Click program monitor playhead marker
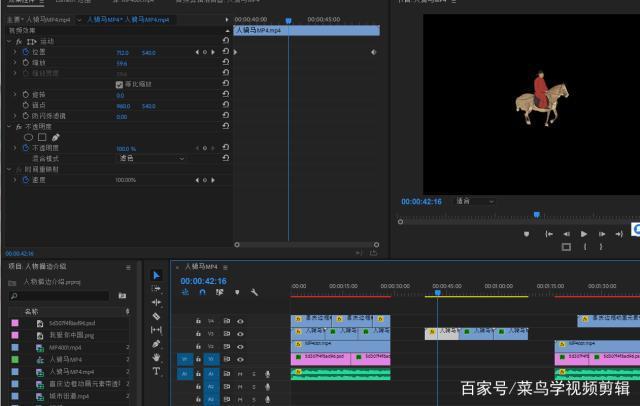Viewport: 640px width, 406px height. click(x=537, y=215)
